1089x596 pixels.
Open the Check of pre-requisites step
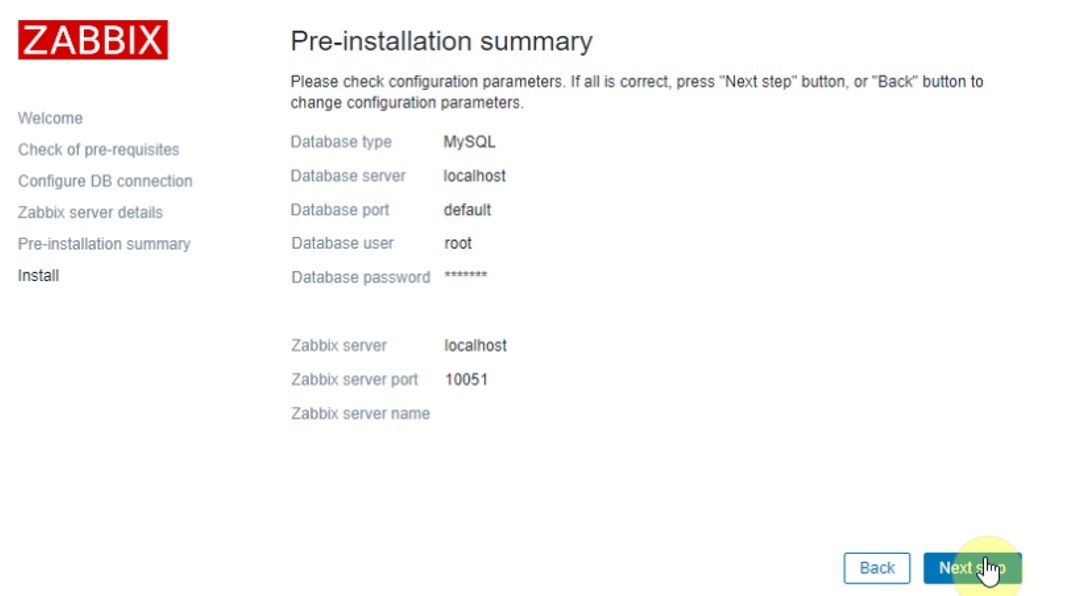tap(98, 149)
